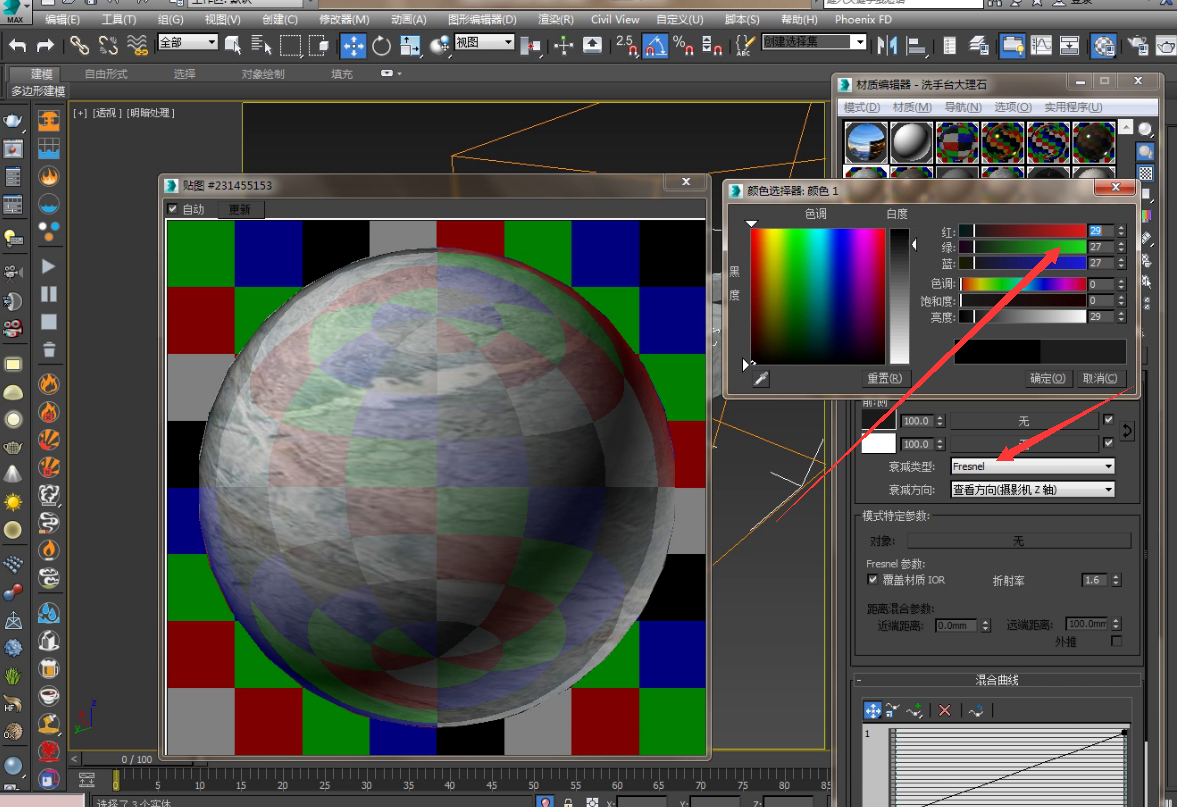
Task: Add point tool in mix curve toolbar
Action: coord(914,710)
